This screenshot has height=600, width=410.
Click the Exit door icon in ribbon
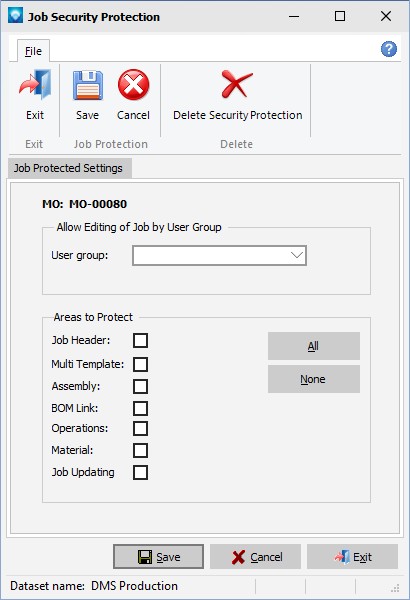pos(35,83)
